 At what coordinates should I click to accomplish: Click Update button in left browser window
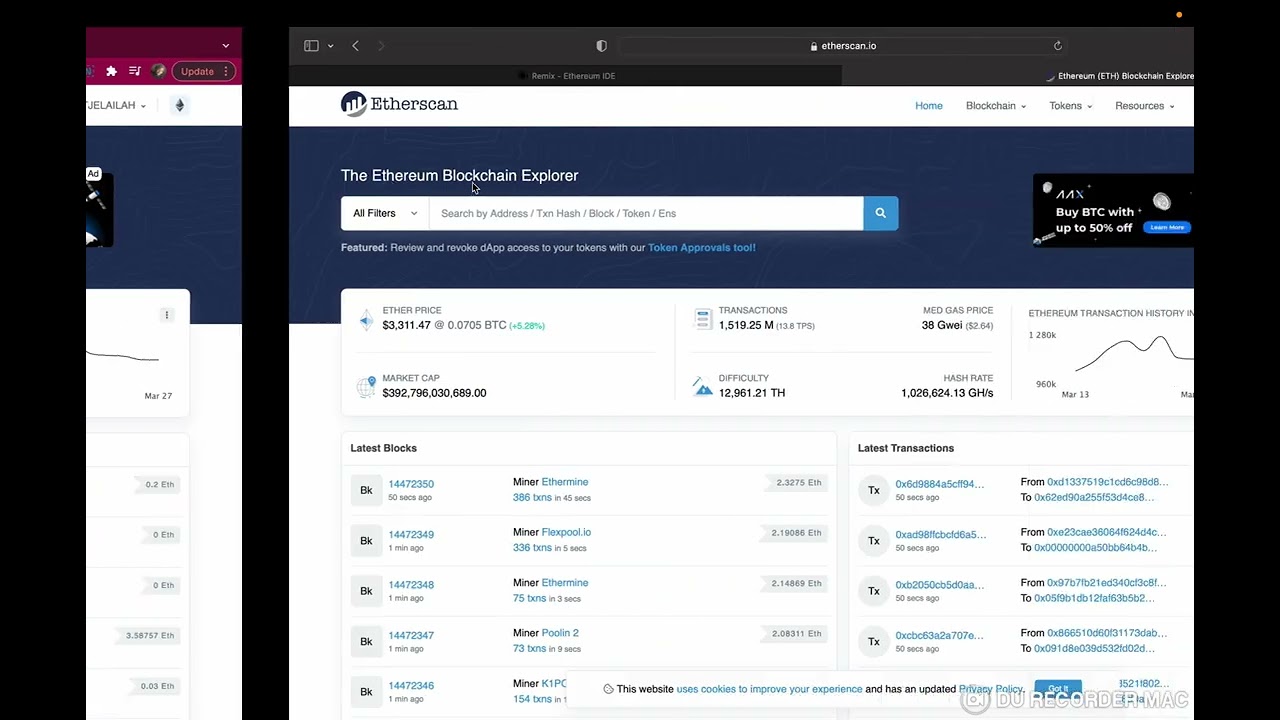click(203, 71)
